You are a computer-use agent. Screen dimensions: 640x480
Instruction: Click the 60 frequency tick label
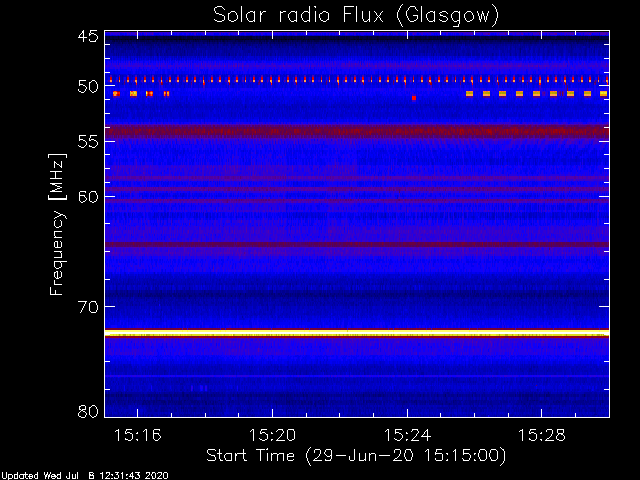coord(88,197)
